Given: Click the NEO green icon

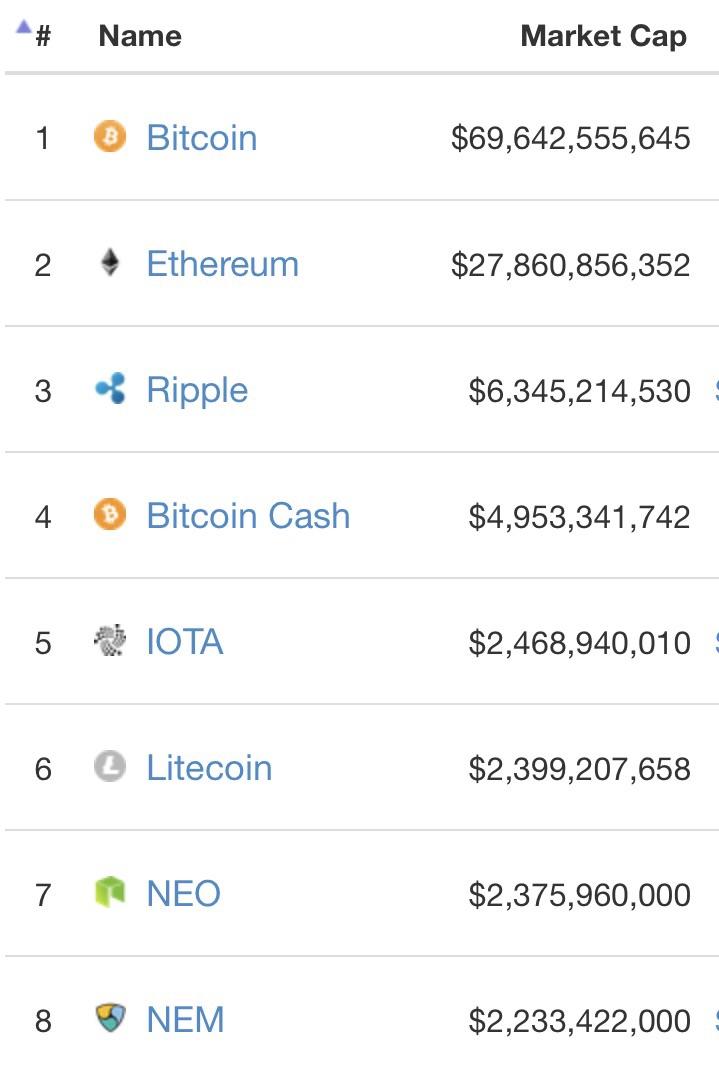Looking at the screenshot, I should (112, 893).
